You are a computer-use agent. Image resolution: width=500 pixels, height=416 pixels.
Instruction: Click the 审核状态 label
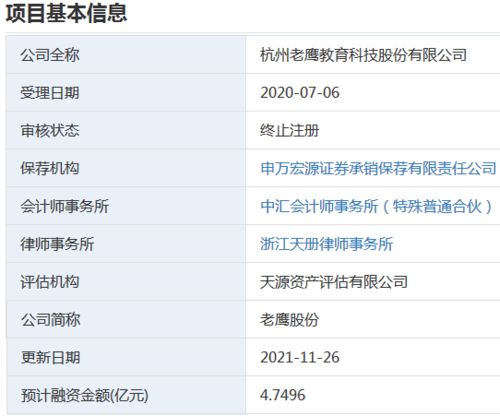[50, 130]
